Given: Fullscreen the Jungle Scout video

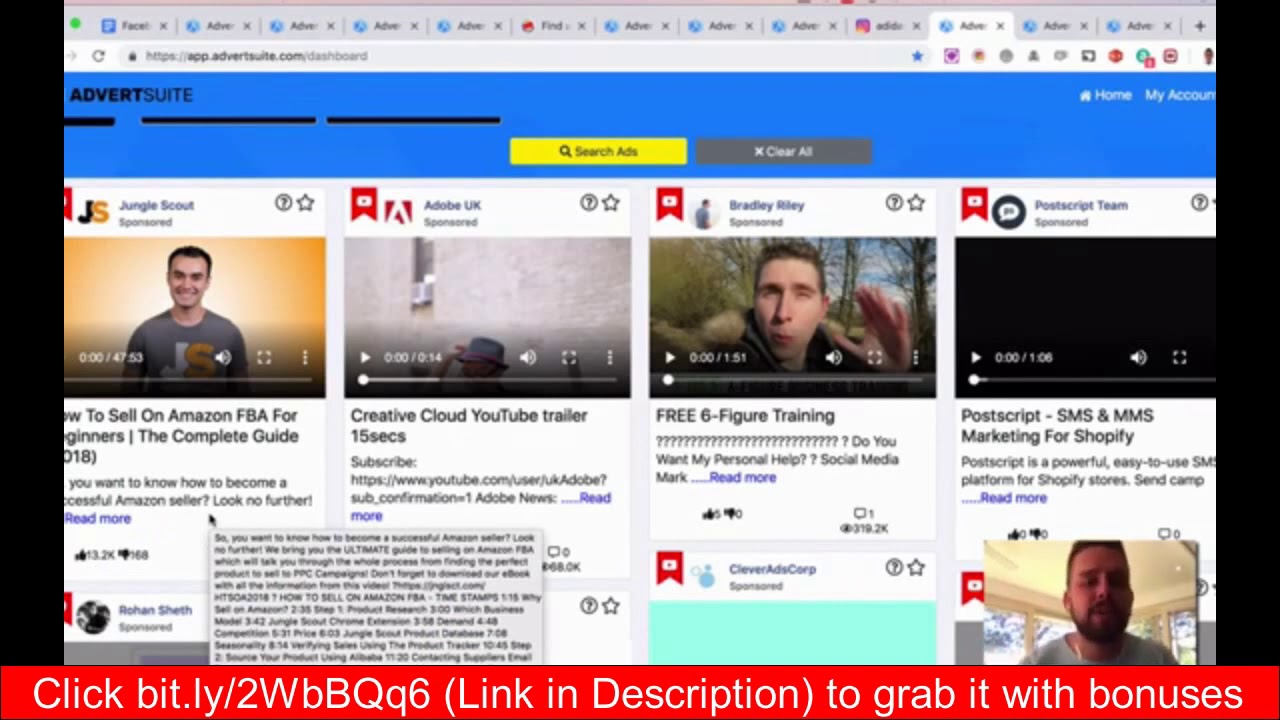Looking at the screenshot, I should click(264, 357).
